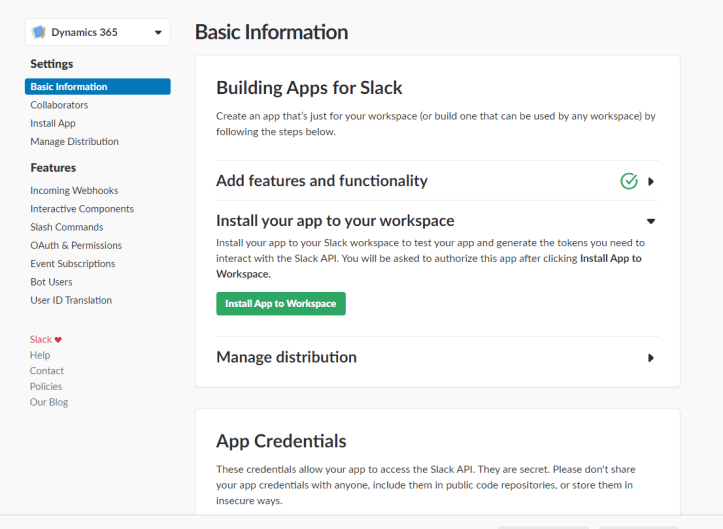Click the Basic Information page title

coord(272,32)
